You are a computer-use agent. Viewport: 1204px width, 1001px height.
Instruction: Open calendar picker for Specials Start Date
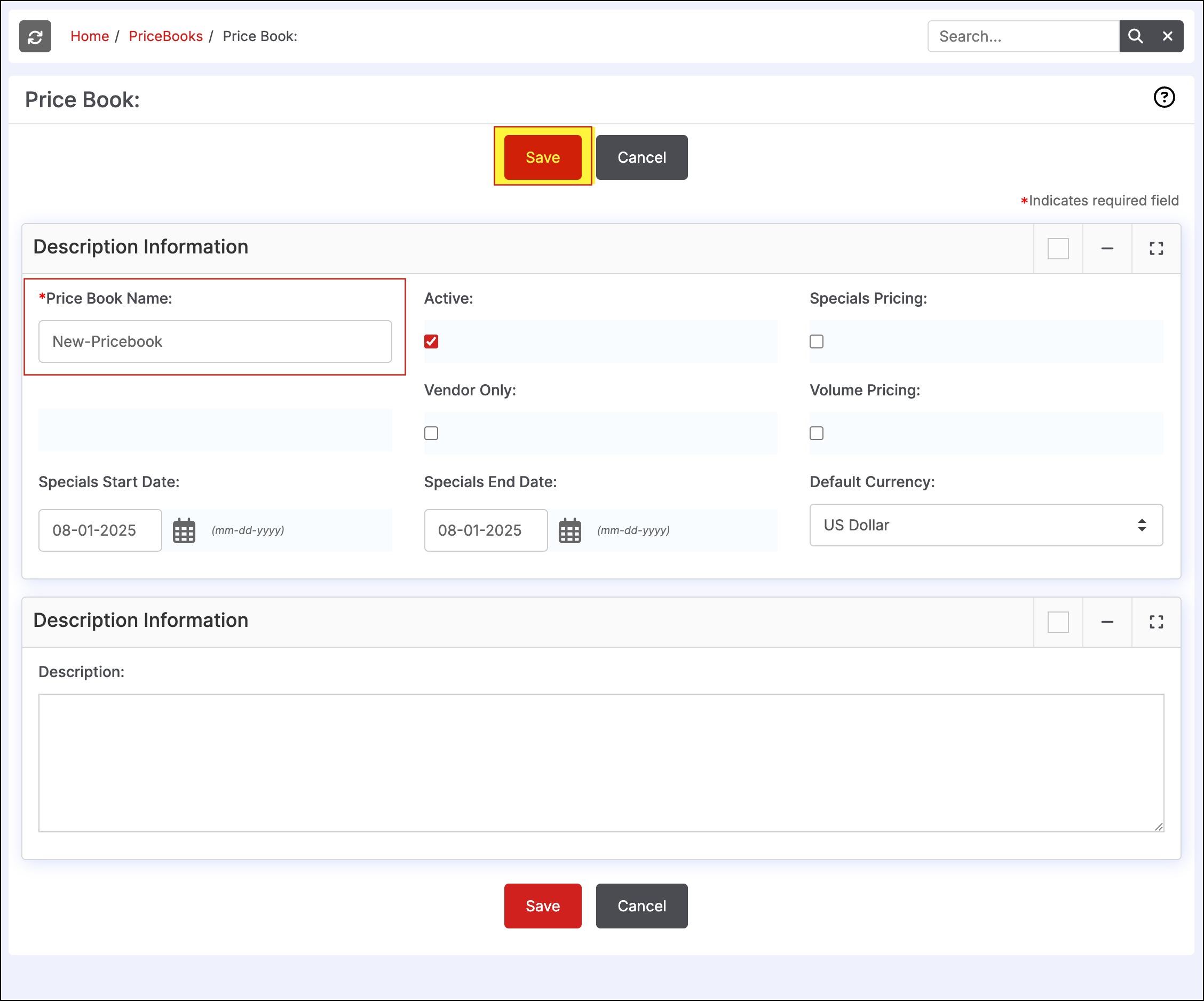click(x=184, y=530)
